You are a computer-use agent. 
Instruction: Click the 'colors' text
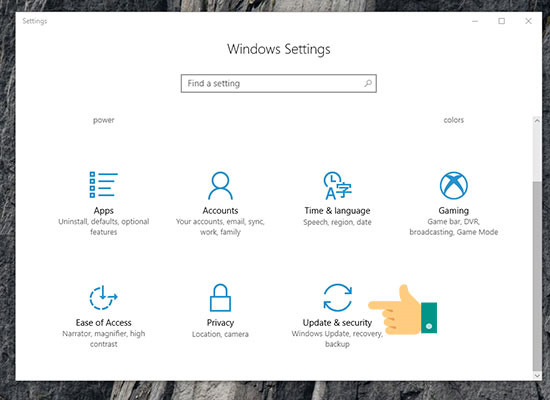454,120
